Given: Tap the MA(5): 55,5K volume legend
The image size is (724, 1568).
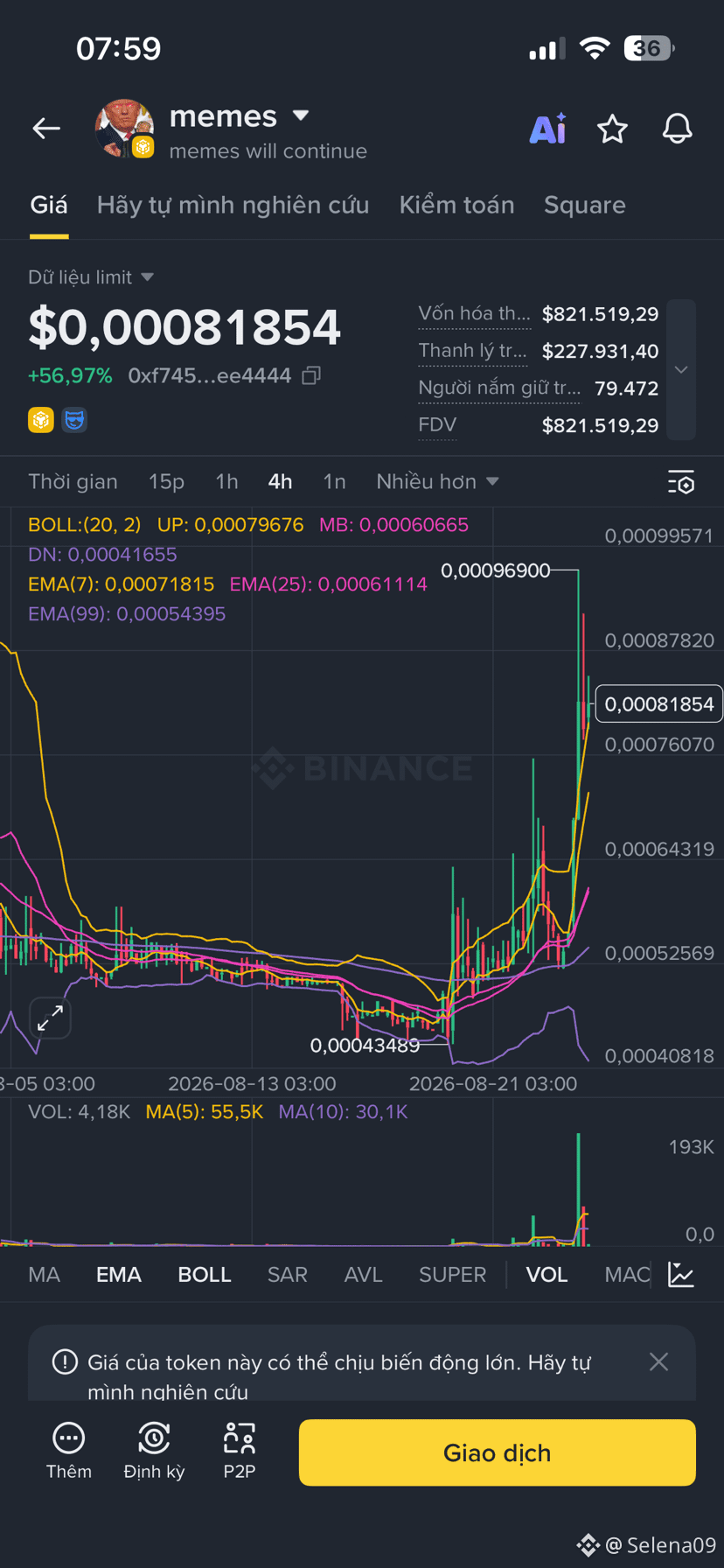Looking at the screenshot, I should [205, 1112].
